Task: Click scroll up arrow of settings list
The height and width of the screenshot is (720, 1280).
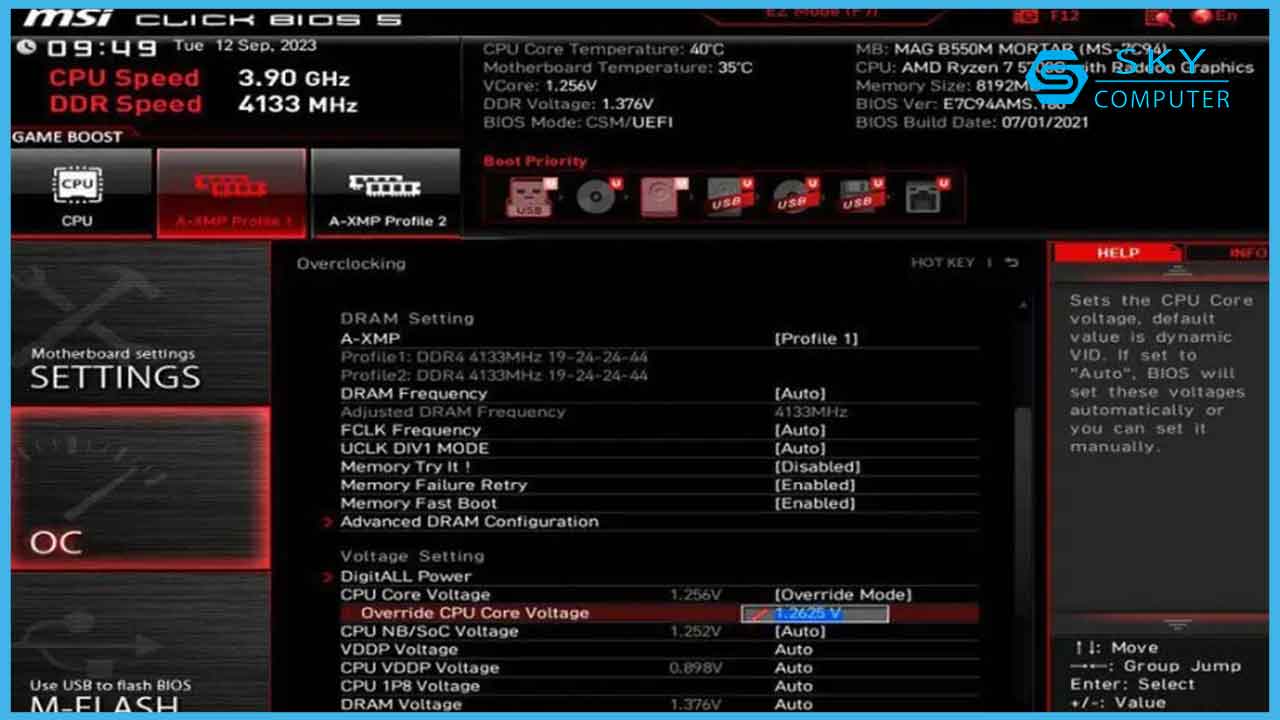Action: [1022, 305]
